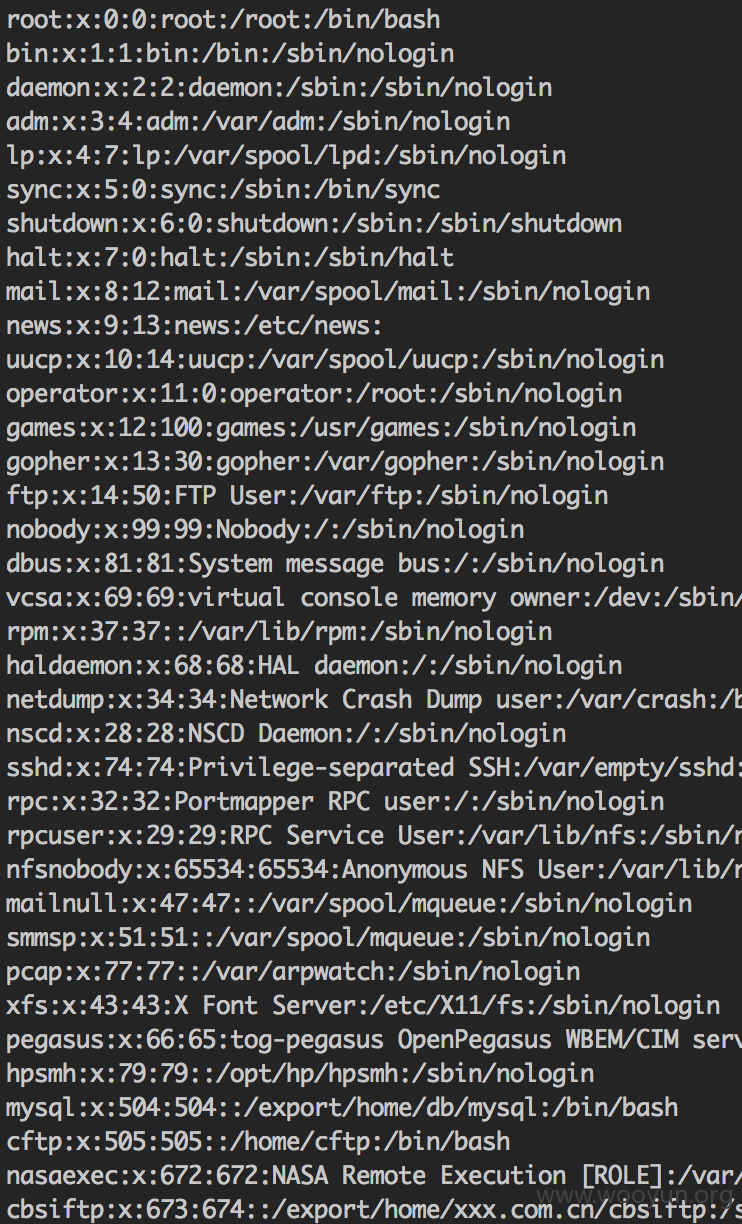
Task: Click the news /etc/news line
Action: [x=195, y=325]
